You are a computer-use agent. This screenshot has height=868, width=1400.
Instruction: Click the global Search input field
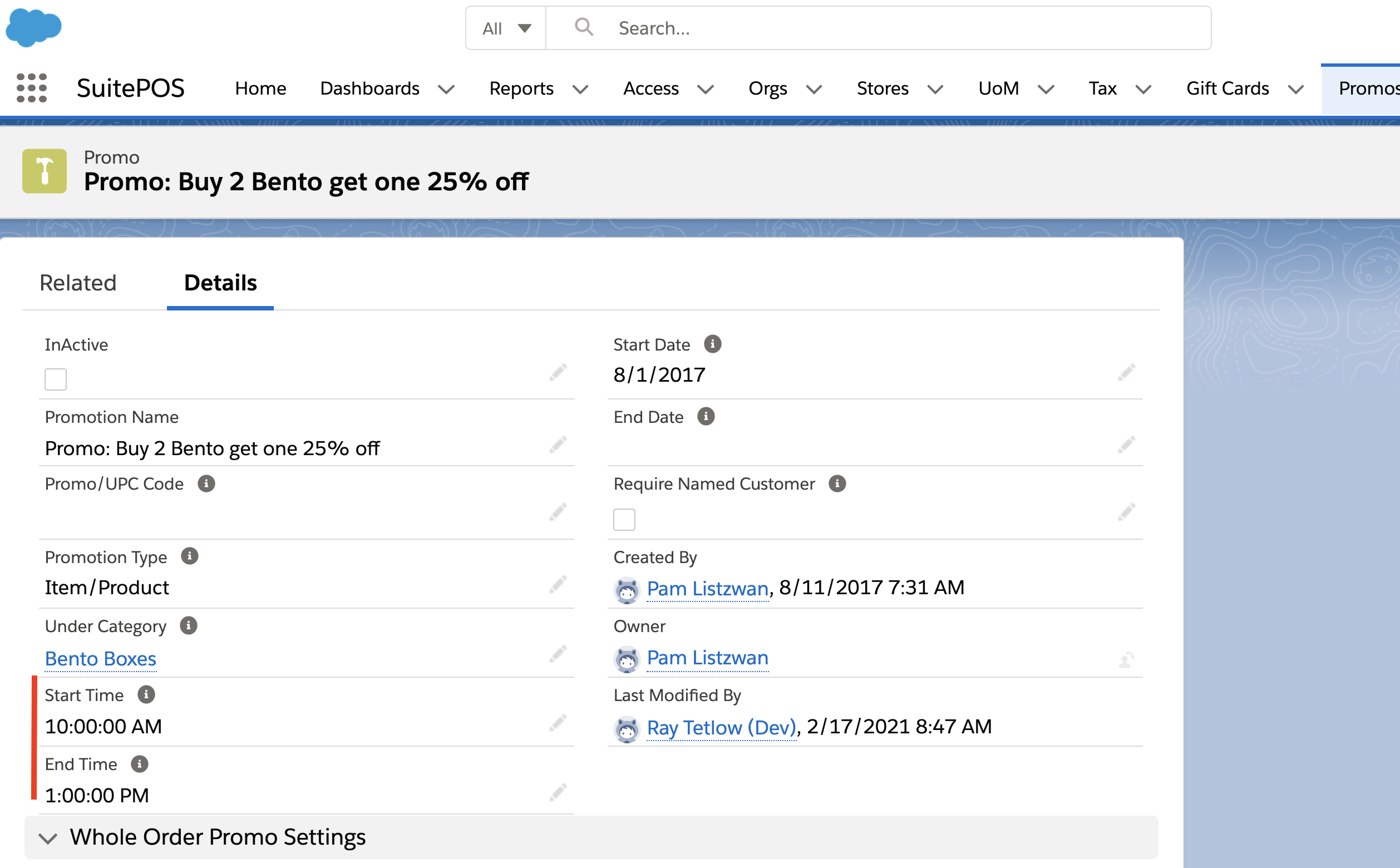907,28
